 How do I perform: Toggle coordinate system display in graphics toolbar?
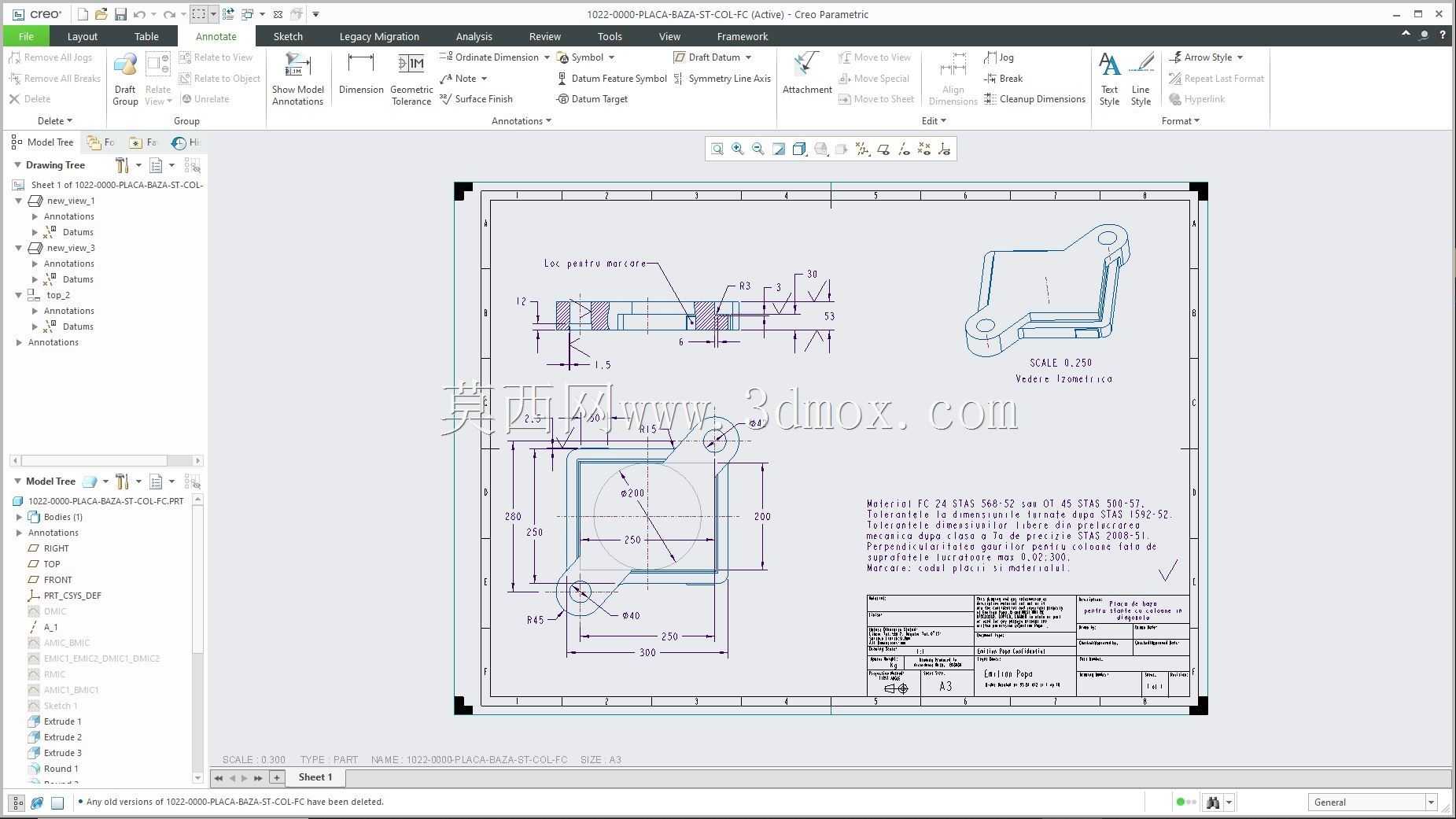(945, 149)
